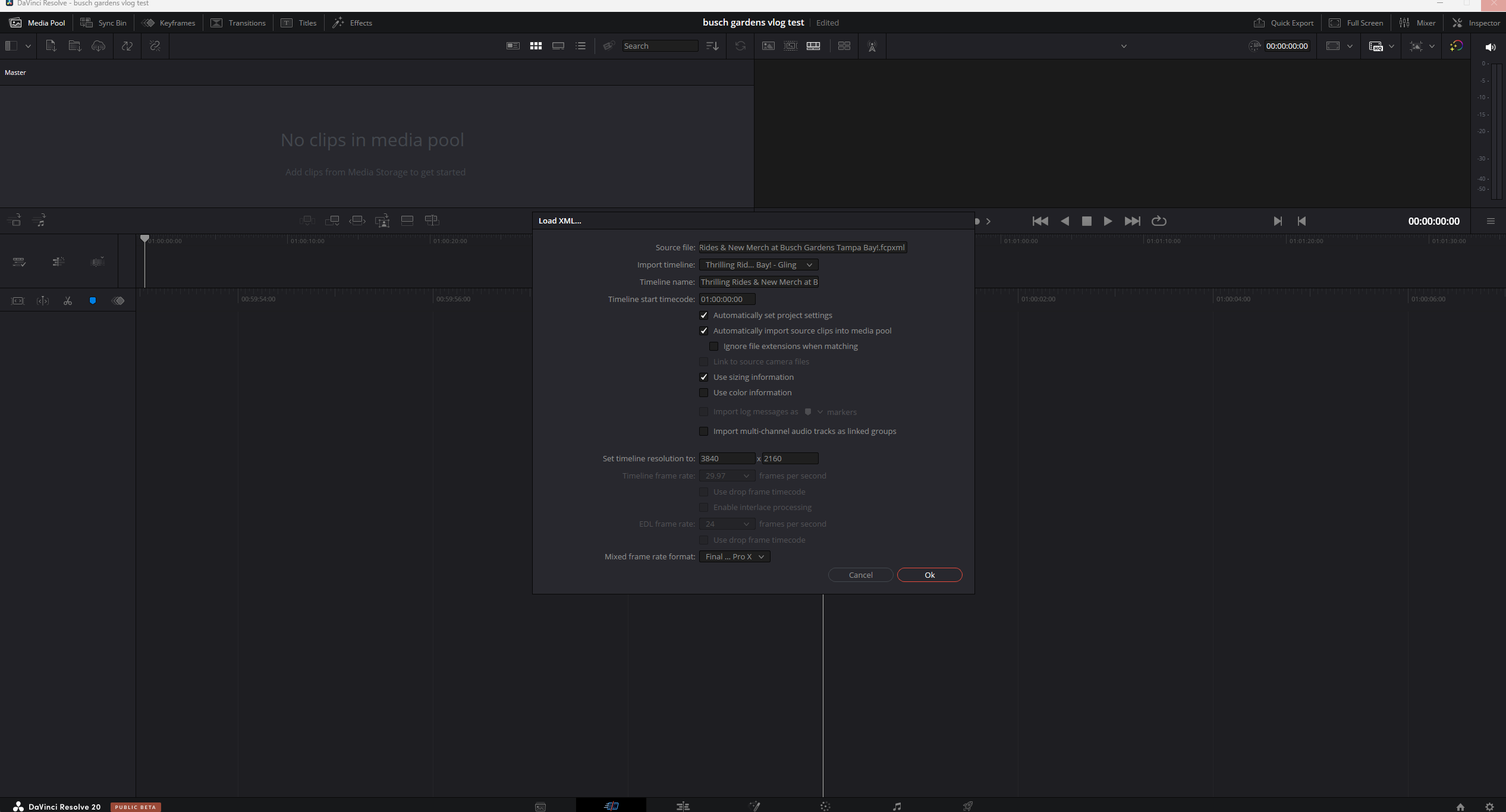Image resolution: width=1506 pixels, height=812 pixels.
Task: Click the media pool sort order icon
Action: click(712, 46)
